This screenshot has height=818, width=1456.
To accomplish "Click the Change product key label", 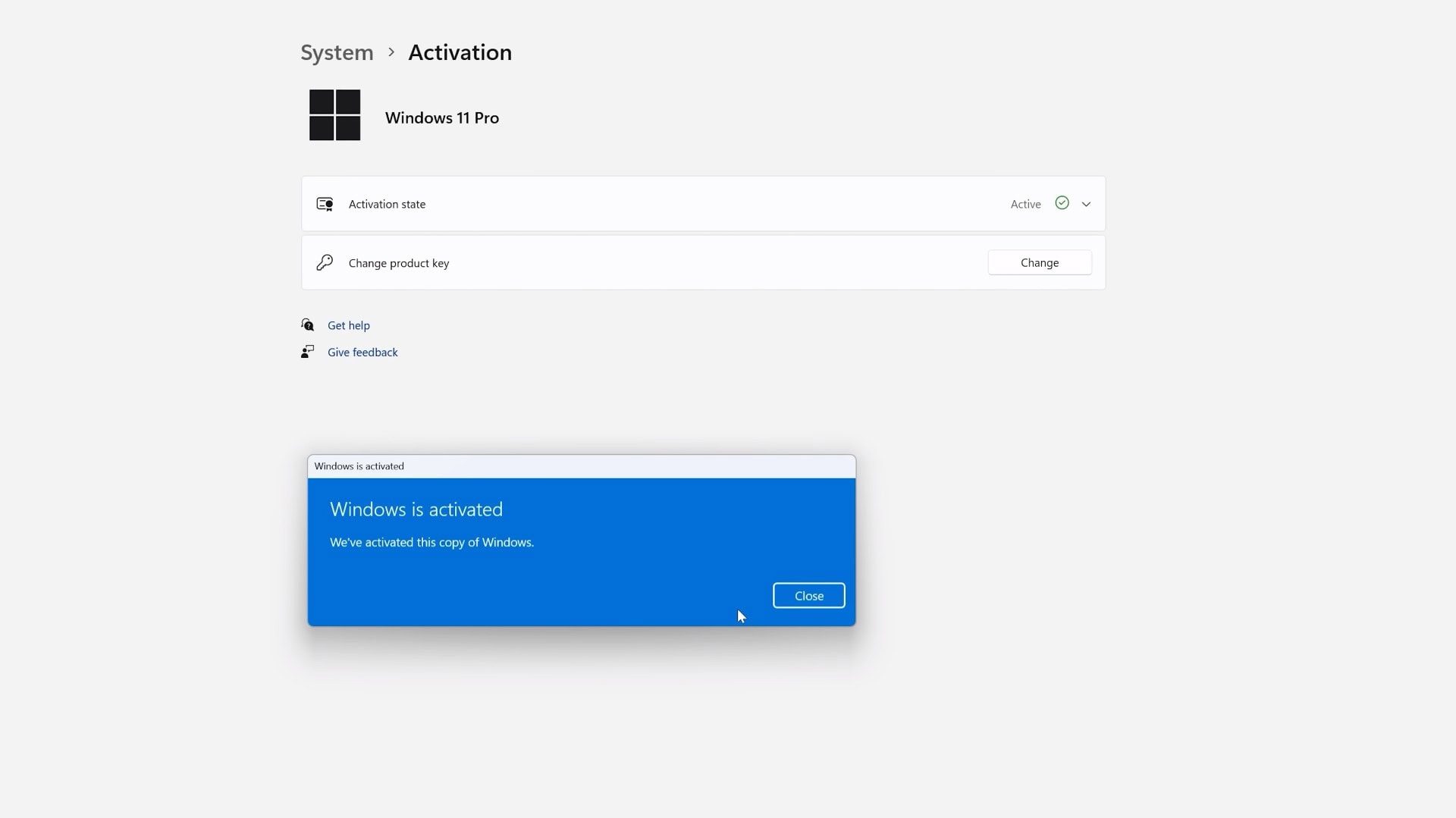I will tap(398, 263).
